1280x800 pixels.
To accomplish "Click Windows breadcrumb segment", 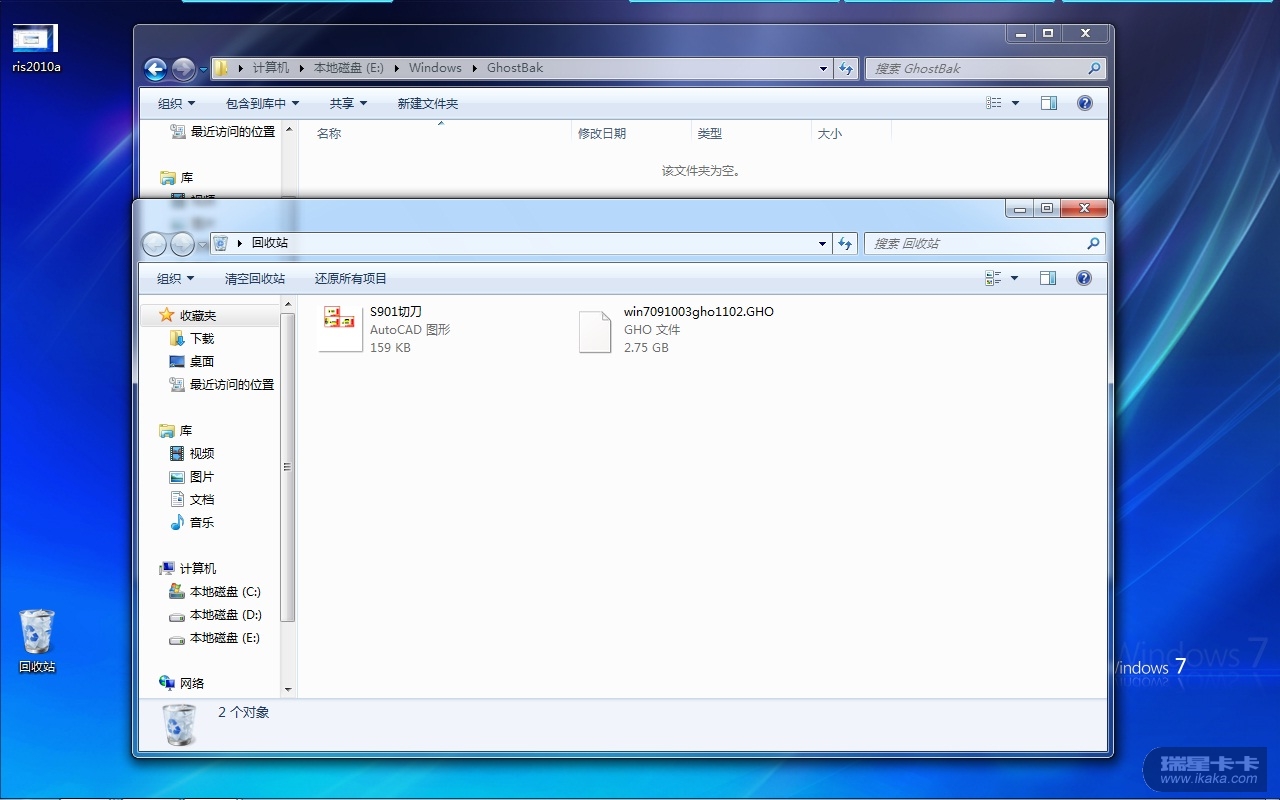I will coord(435,68).
